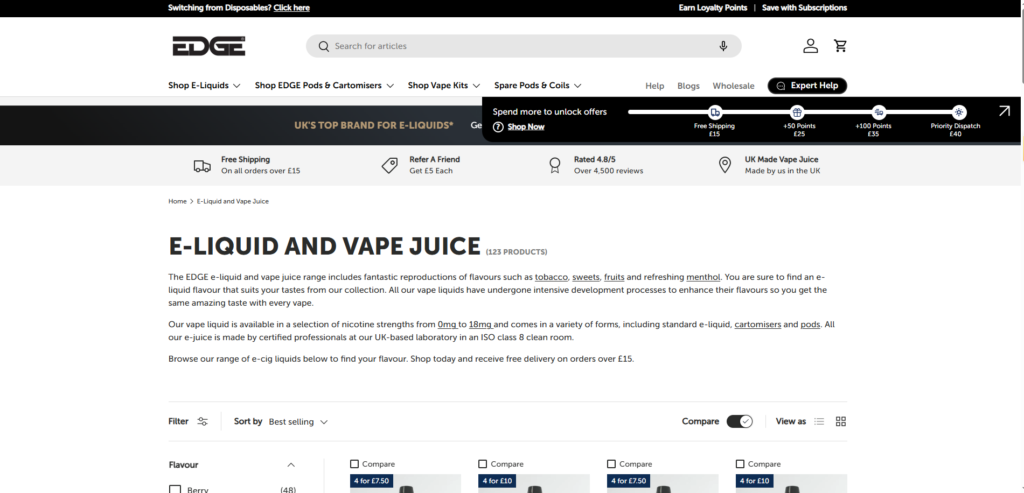
Task: Go to Help page
Action: (x=654, y=86)
